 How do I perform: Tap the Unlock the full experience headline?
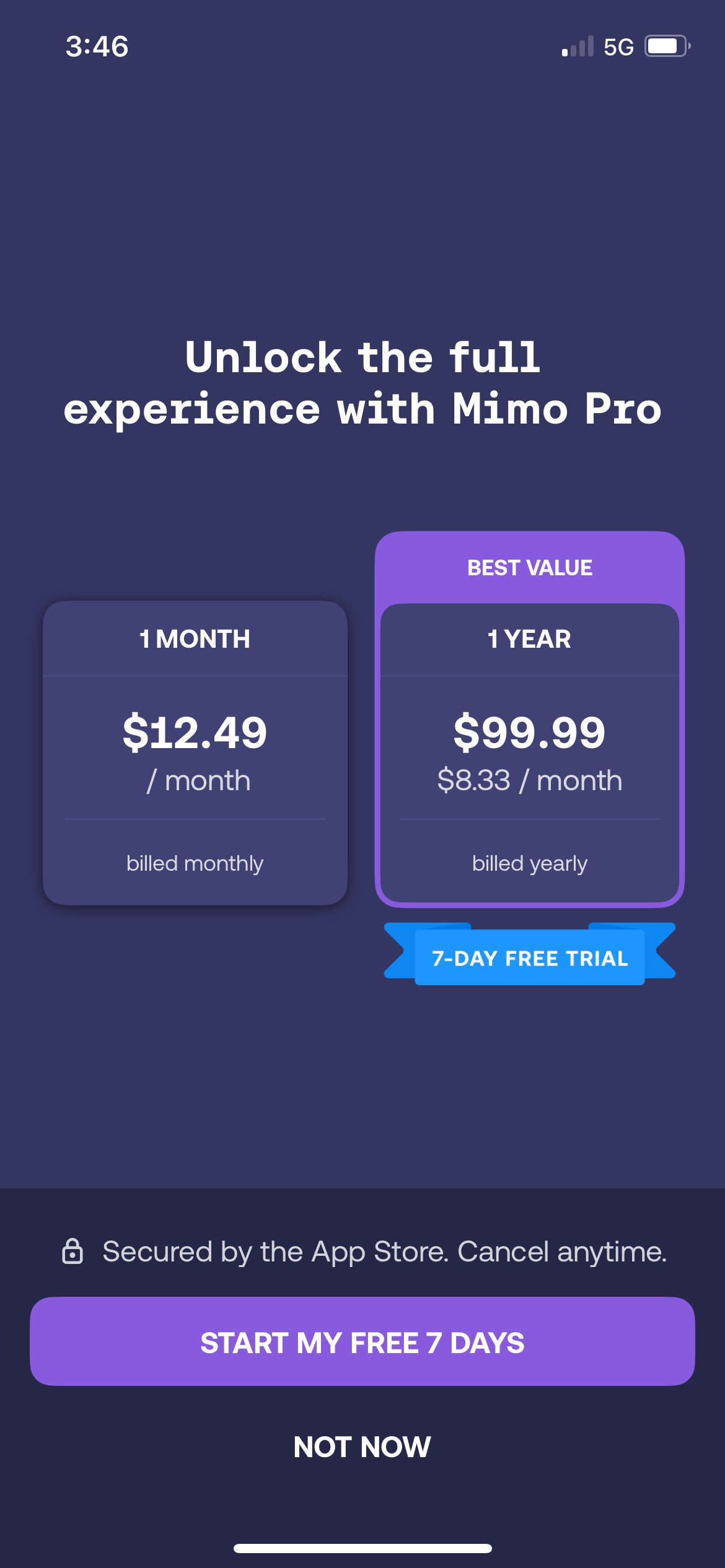[x=362, y=383]
